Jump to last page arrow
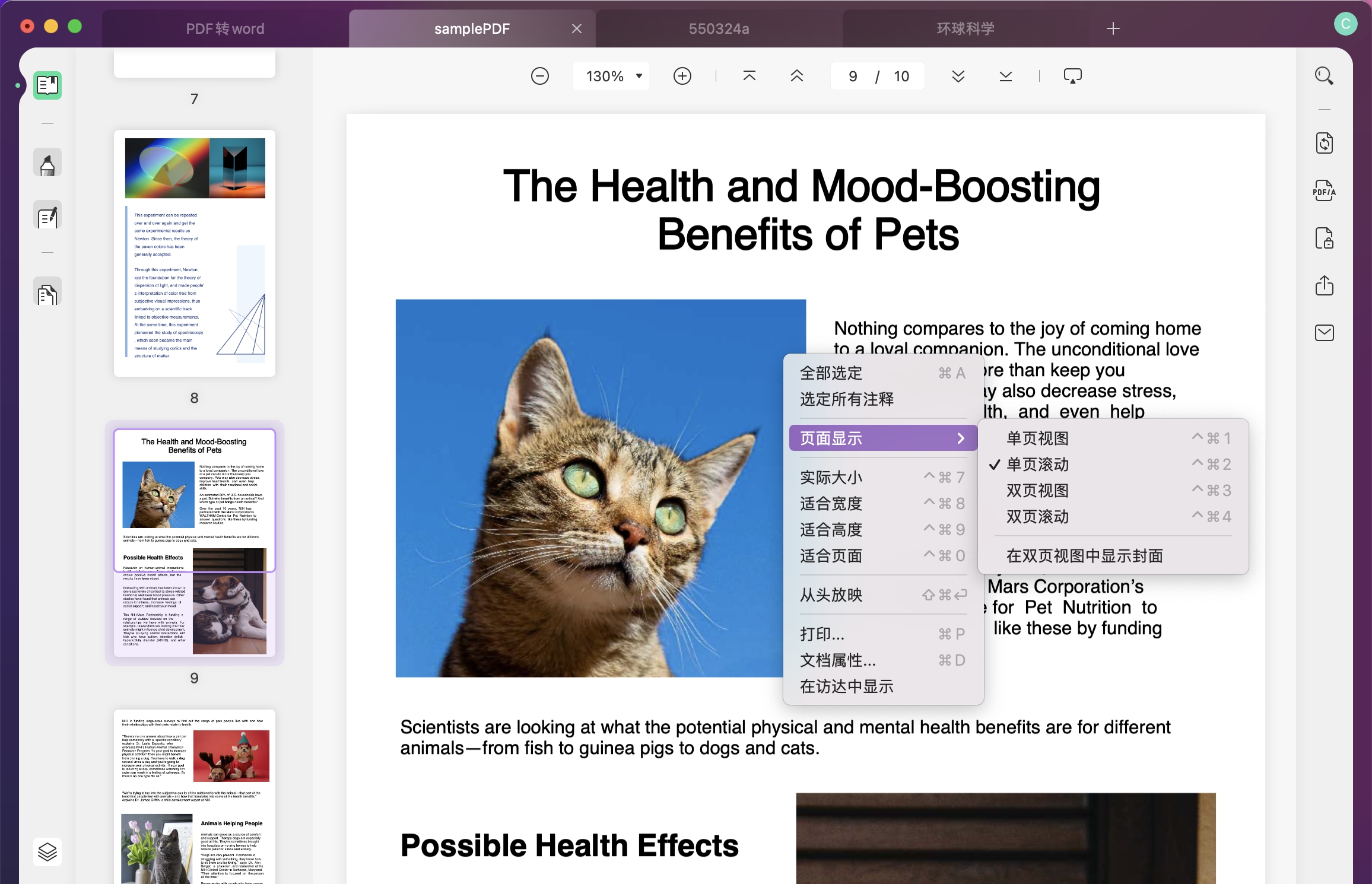Viewport: 1372px width, 884px height. [1006, 76]
